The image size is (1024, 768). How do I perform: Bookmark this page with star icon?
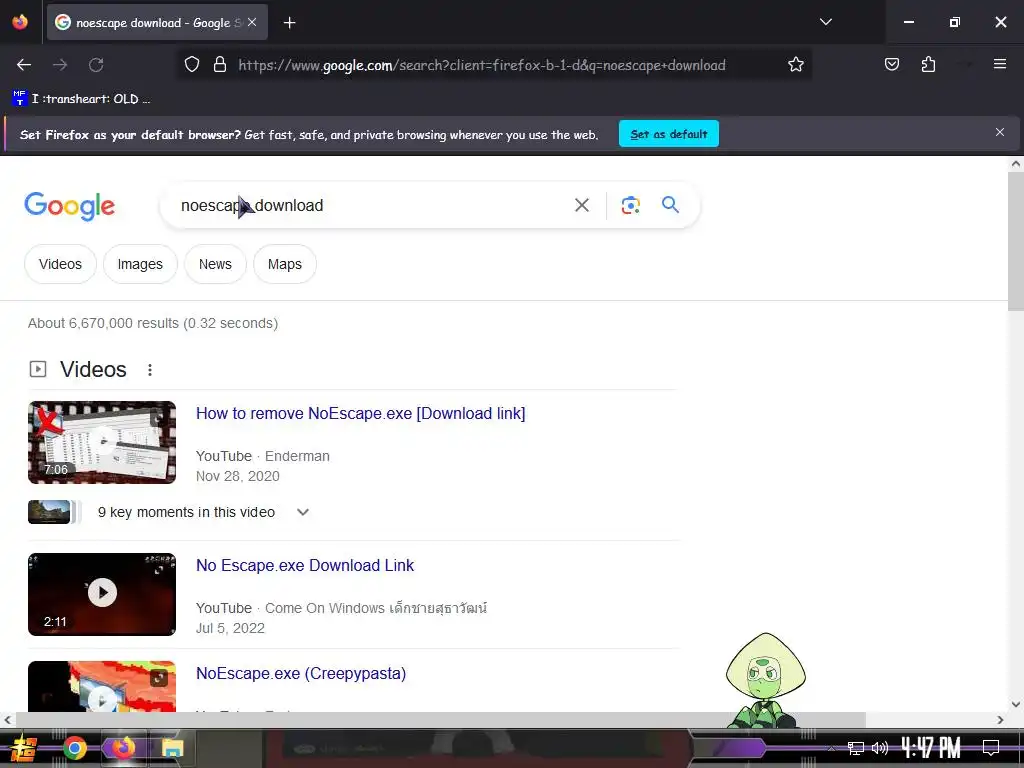click(795, 65)
